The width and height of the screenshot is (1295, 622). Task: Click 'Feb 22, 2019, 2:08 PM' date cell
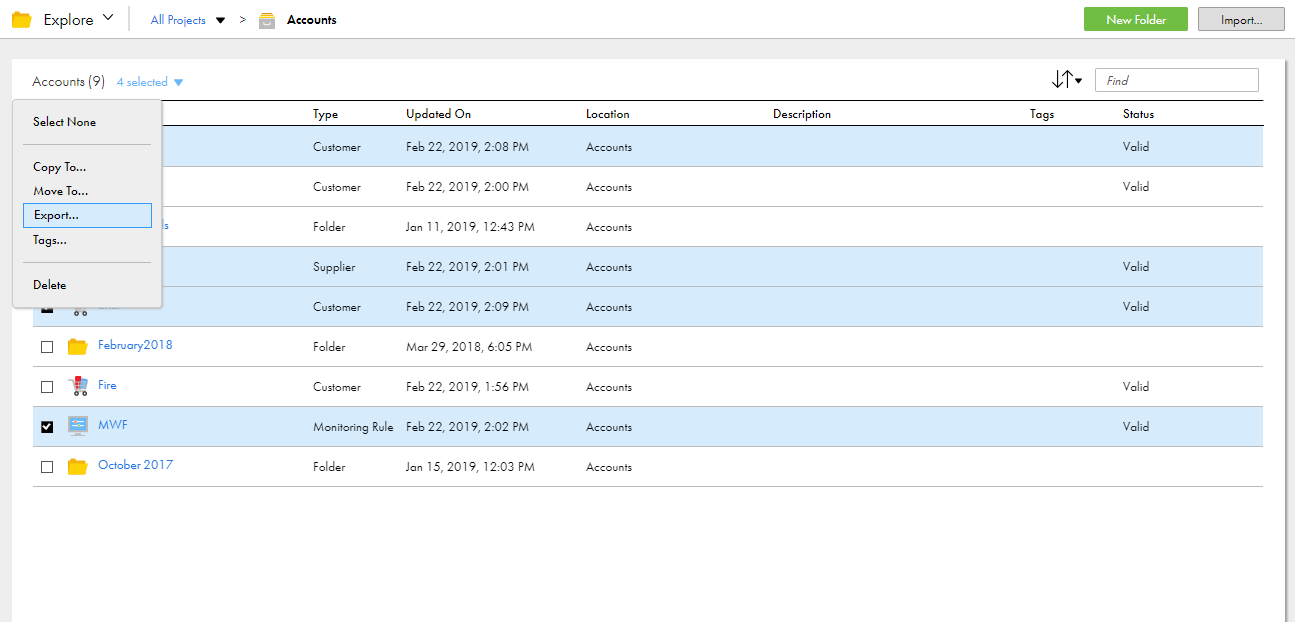point(467,147)
